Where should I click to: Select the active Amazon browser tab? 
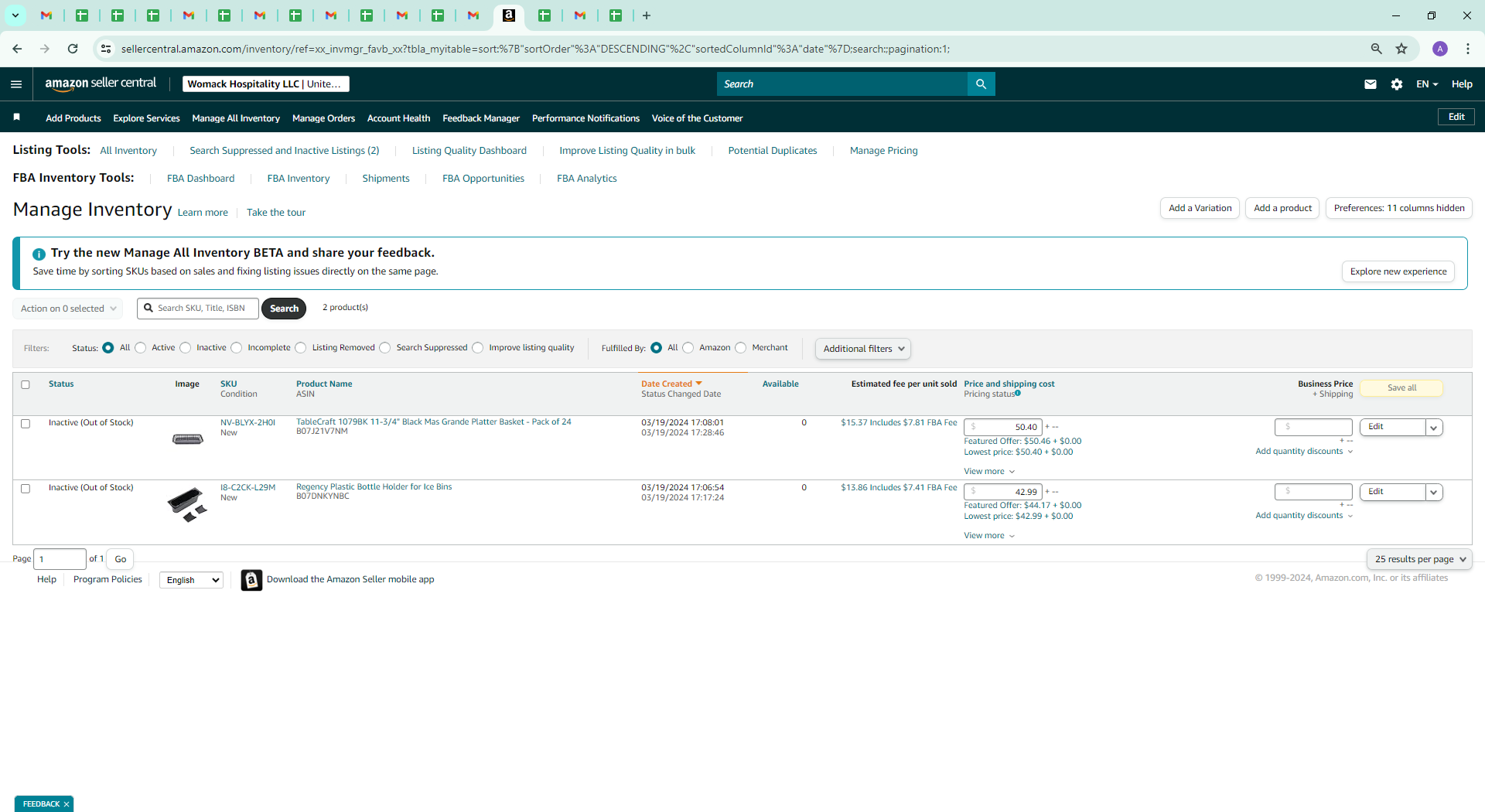coord(509,15)
